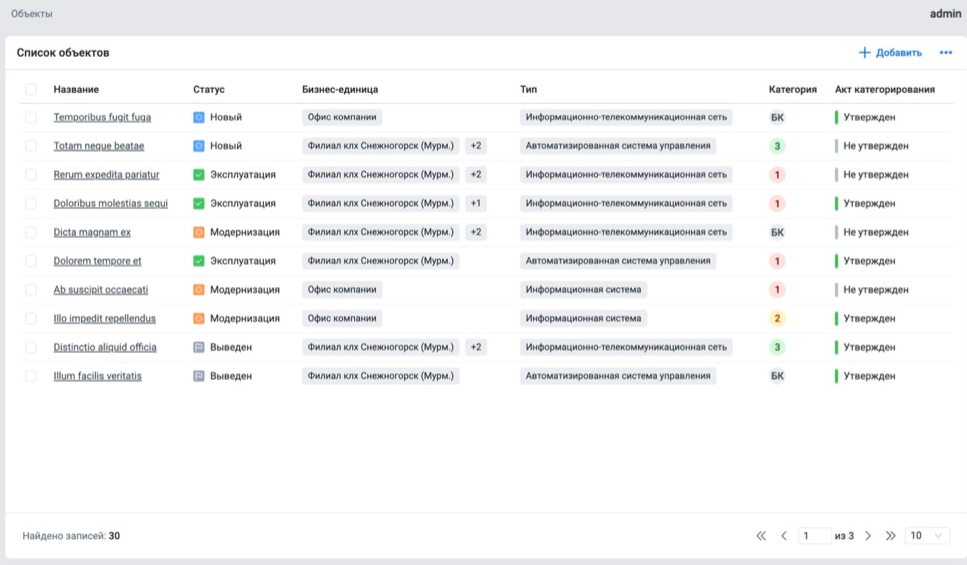
Task: Open the Illo impedit repellendus object link
Action: 105,319
